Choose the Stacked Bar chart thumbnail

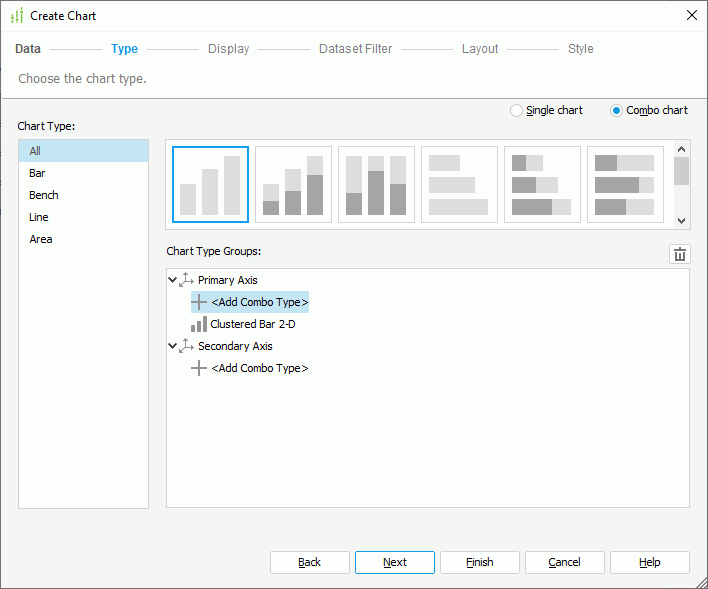point(293,184)
